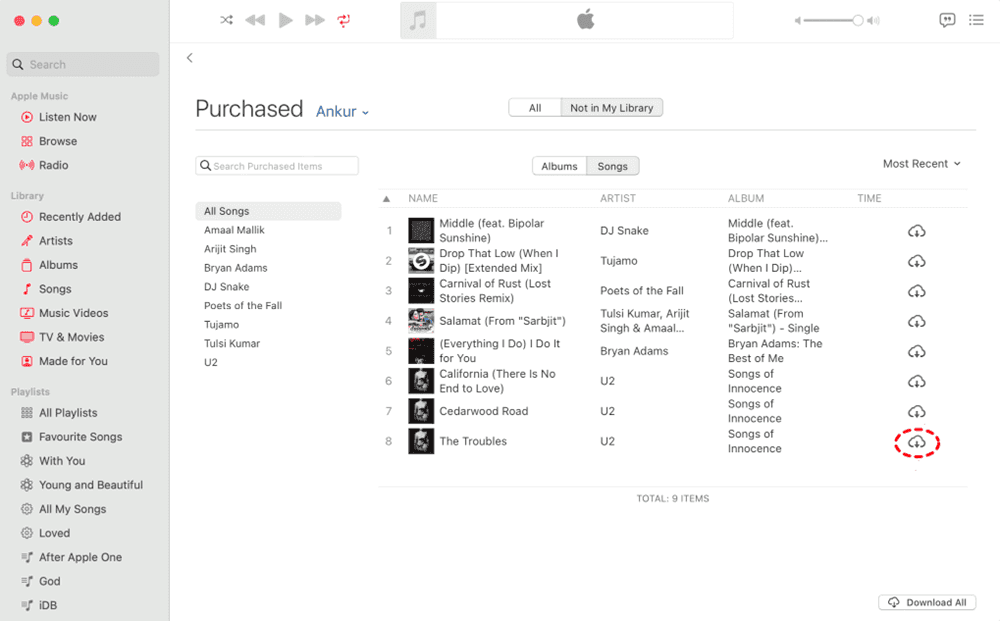Download Cedarwood Road from iCloud
Viewport: 1000px width, 621px height.
click(916, 412)
